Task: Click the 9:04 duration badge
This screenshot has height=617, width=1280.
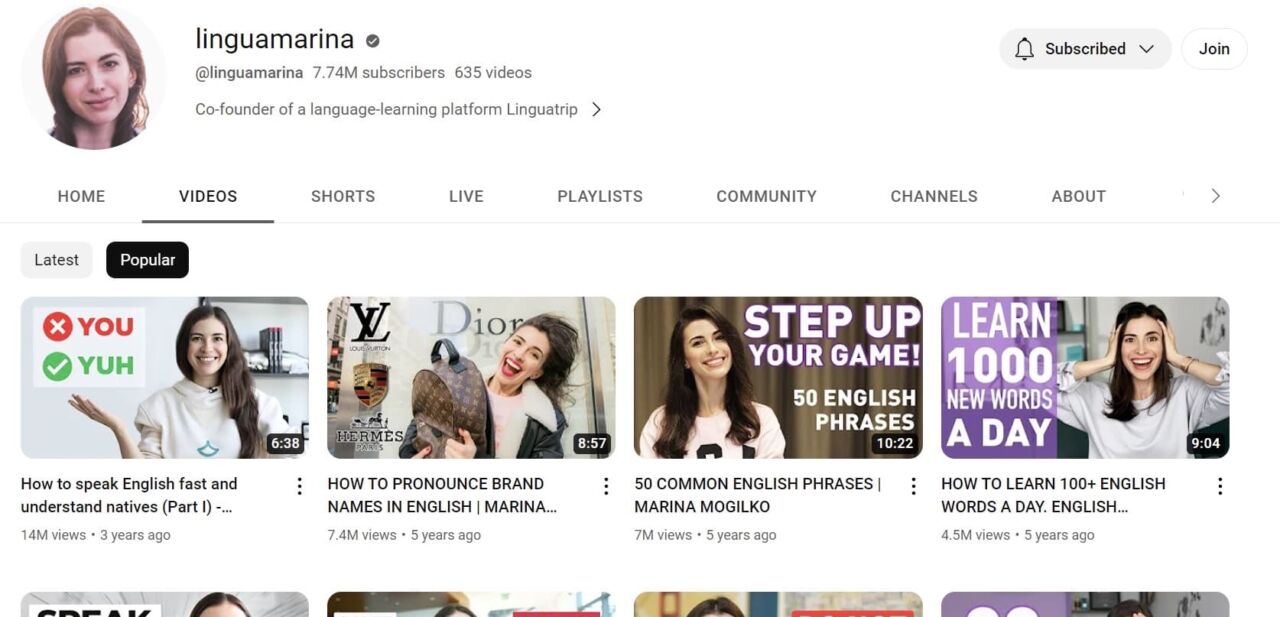Action: click(1206, 443)
